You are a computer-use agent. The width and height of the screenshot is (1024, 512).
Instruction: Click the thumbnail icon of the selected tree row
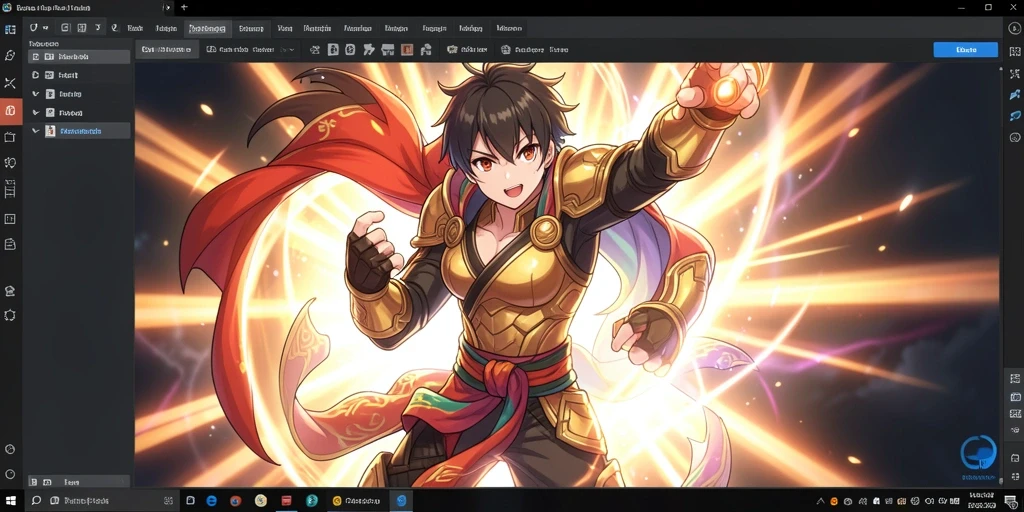pos(50,131)
